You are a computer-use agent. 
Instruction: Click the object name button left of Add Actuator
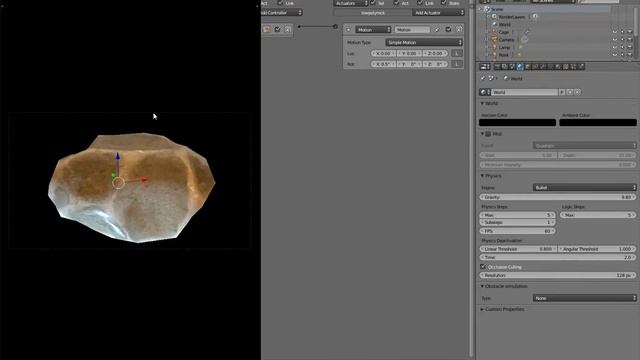tap(373, 13)
